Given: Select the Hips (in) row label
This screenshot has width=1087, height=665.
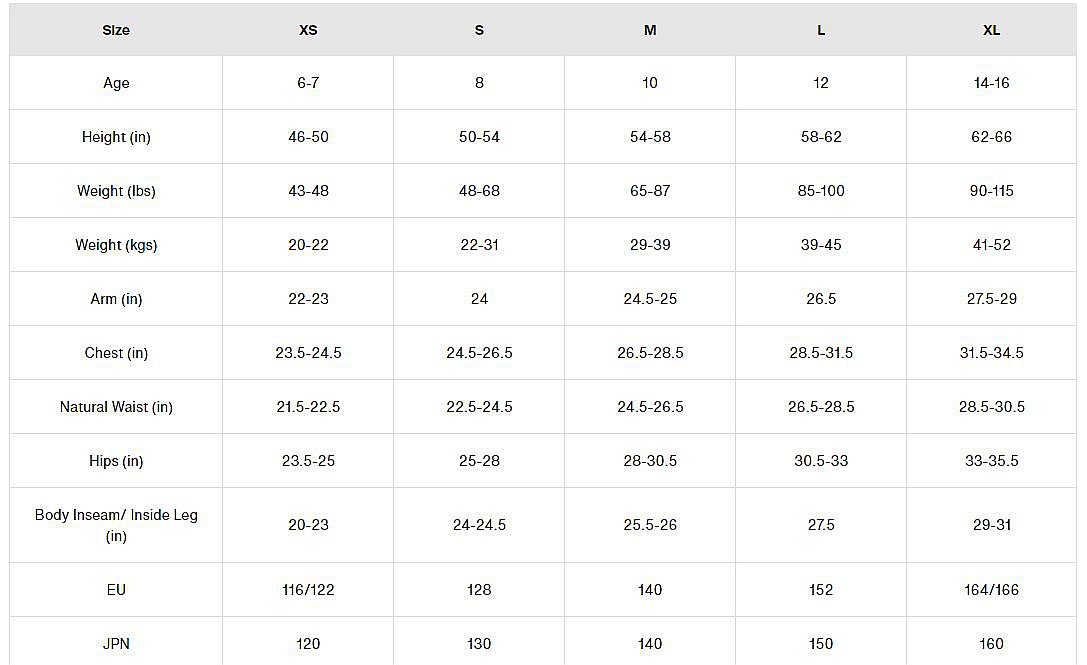Looking at the screenshot, I should [x=116, y=461].
